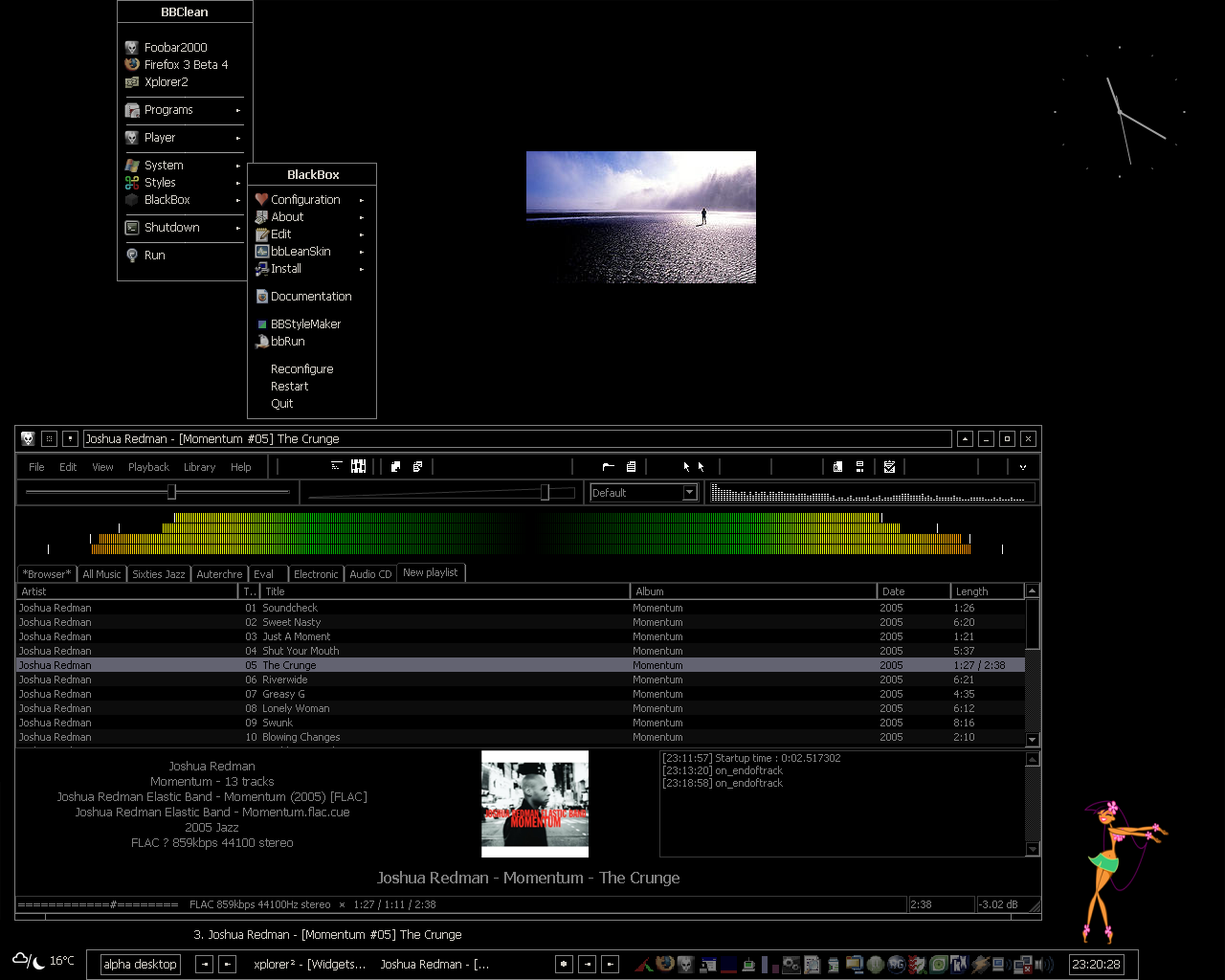
Task: Sort playlist by the Length column header
Action: 988,591
